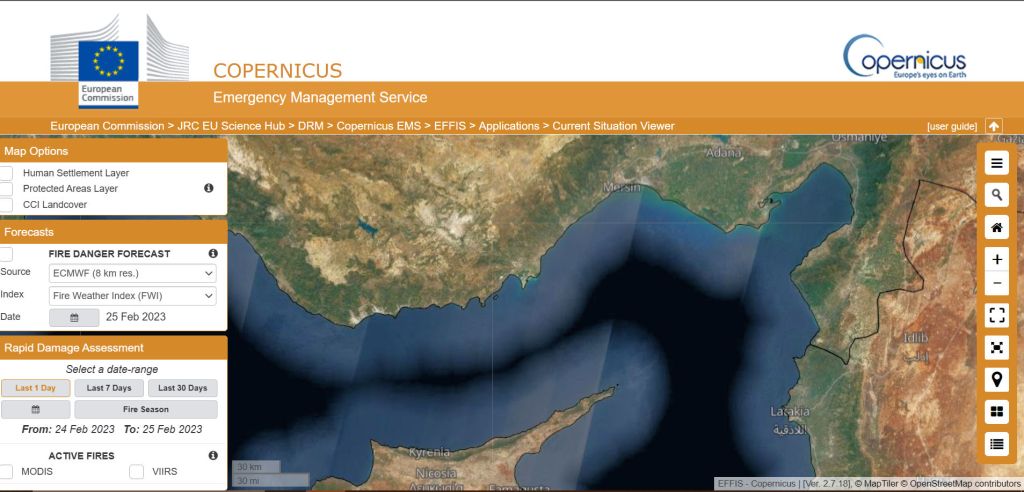Reset map with the home icon
Screen dimensions: 1024x492
click(x=996, y=227)
